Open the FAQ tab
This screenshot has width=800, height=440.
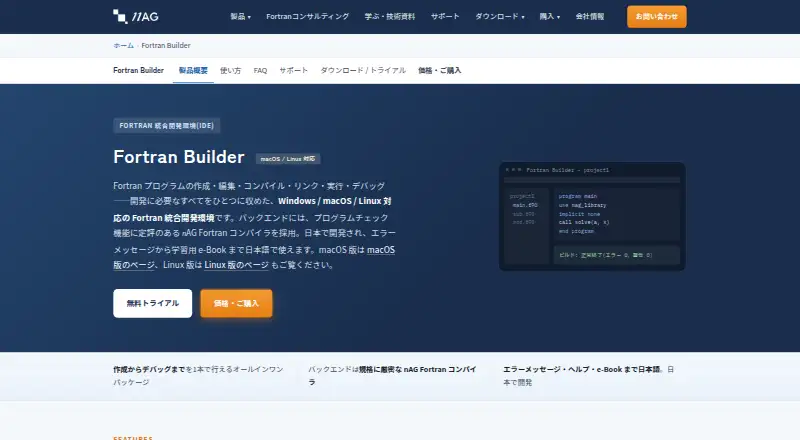(260, 70)
